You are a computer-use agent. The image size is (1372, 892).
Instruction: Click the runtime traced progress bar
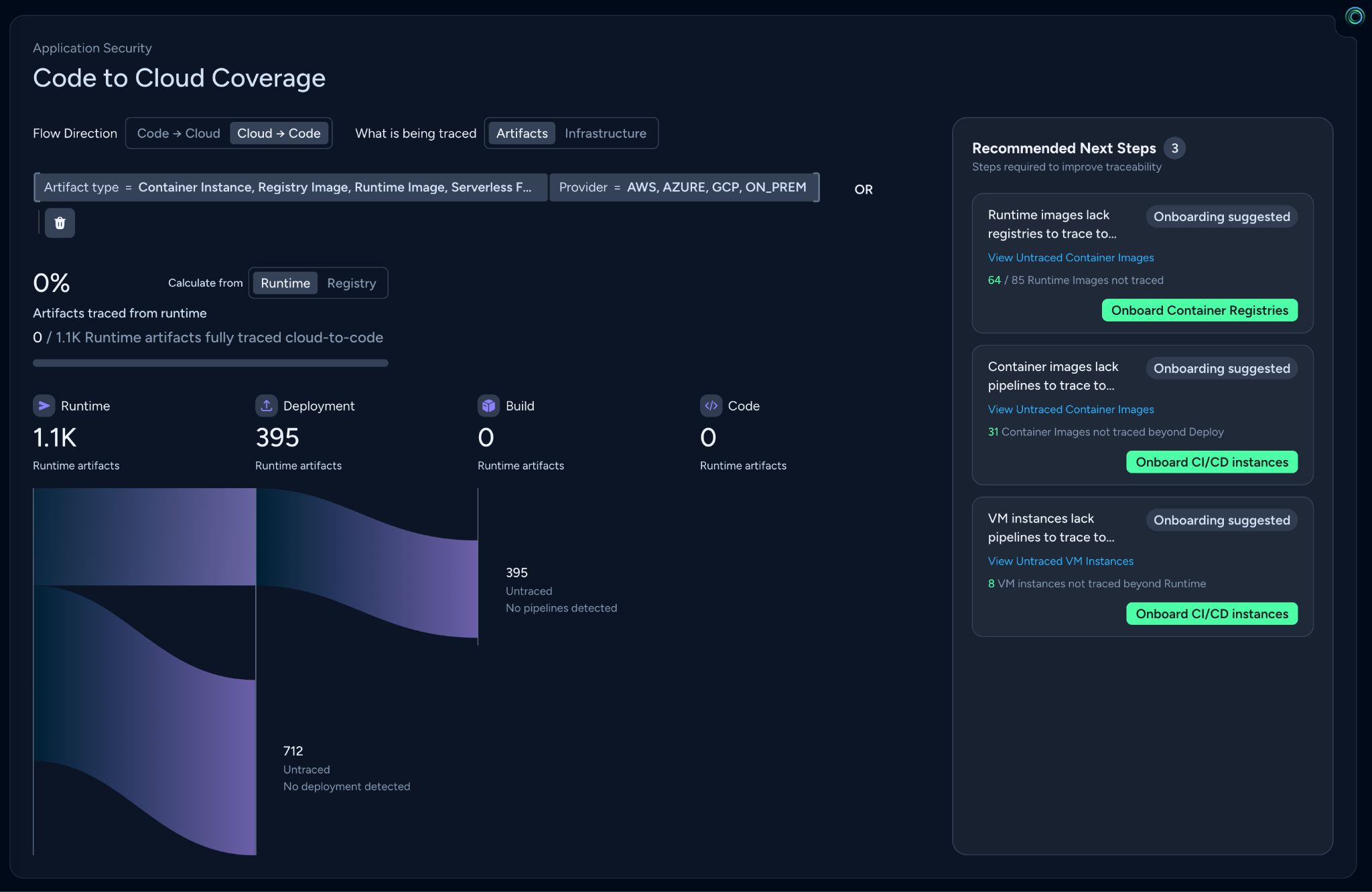210,363
